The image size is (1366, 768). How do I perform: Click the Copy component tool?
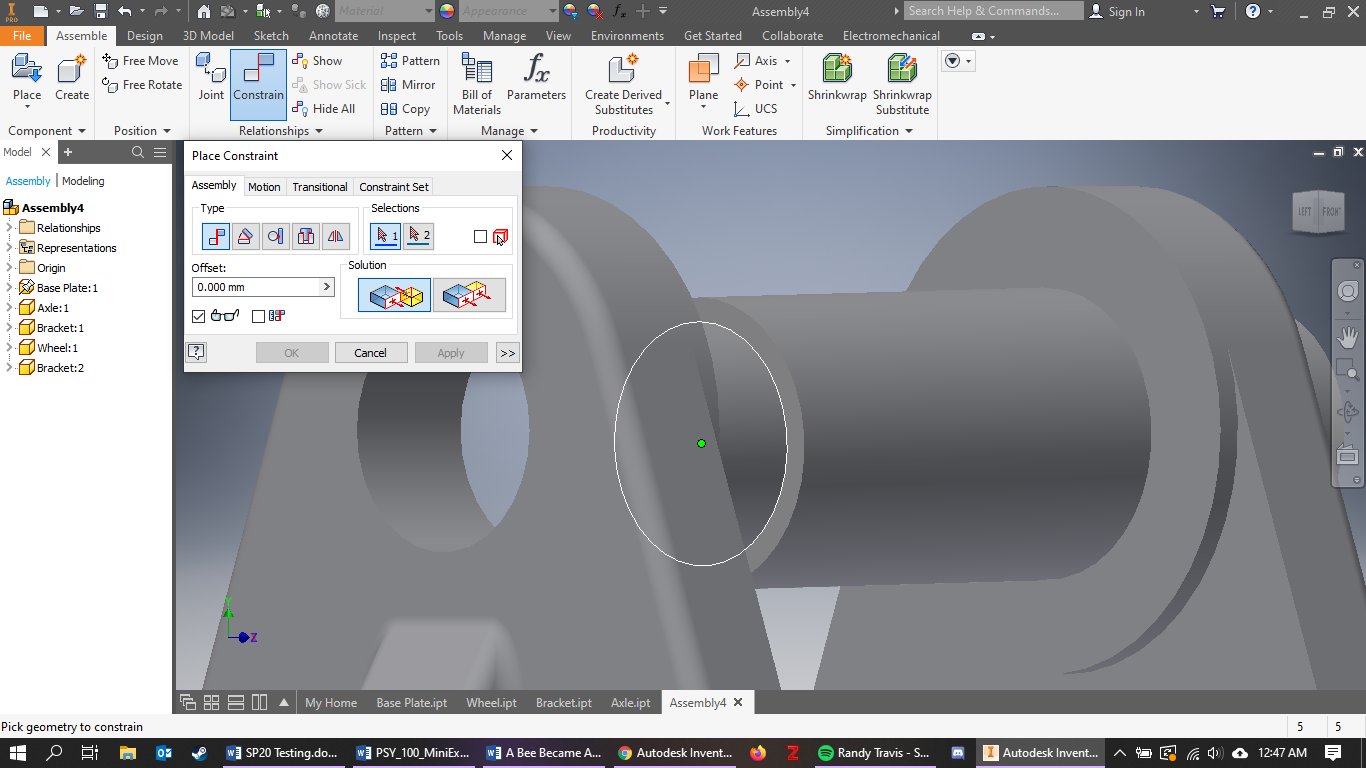tap(405, 109)
